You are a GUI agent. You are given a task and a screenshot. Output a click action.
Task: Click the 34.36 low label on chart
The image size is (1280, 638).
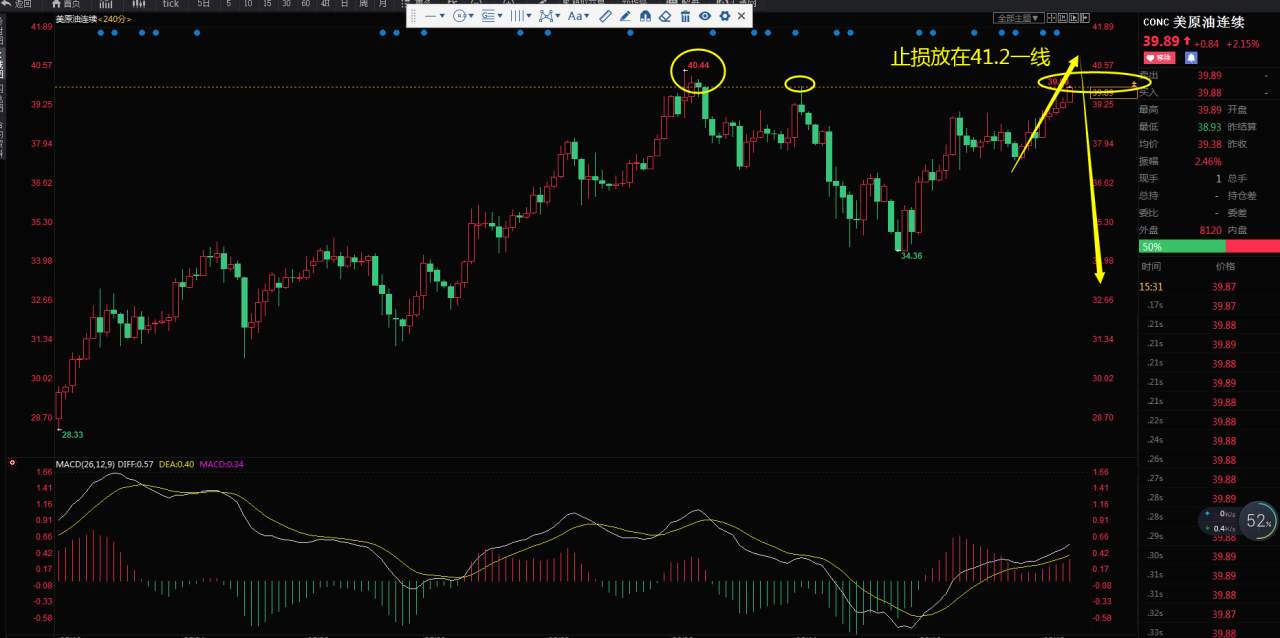pos(910,256)
